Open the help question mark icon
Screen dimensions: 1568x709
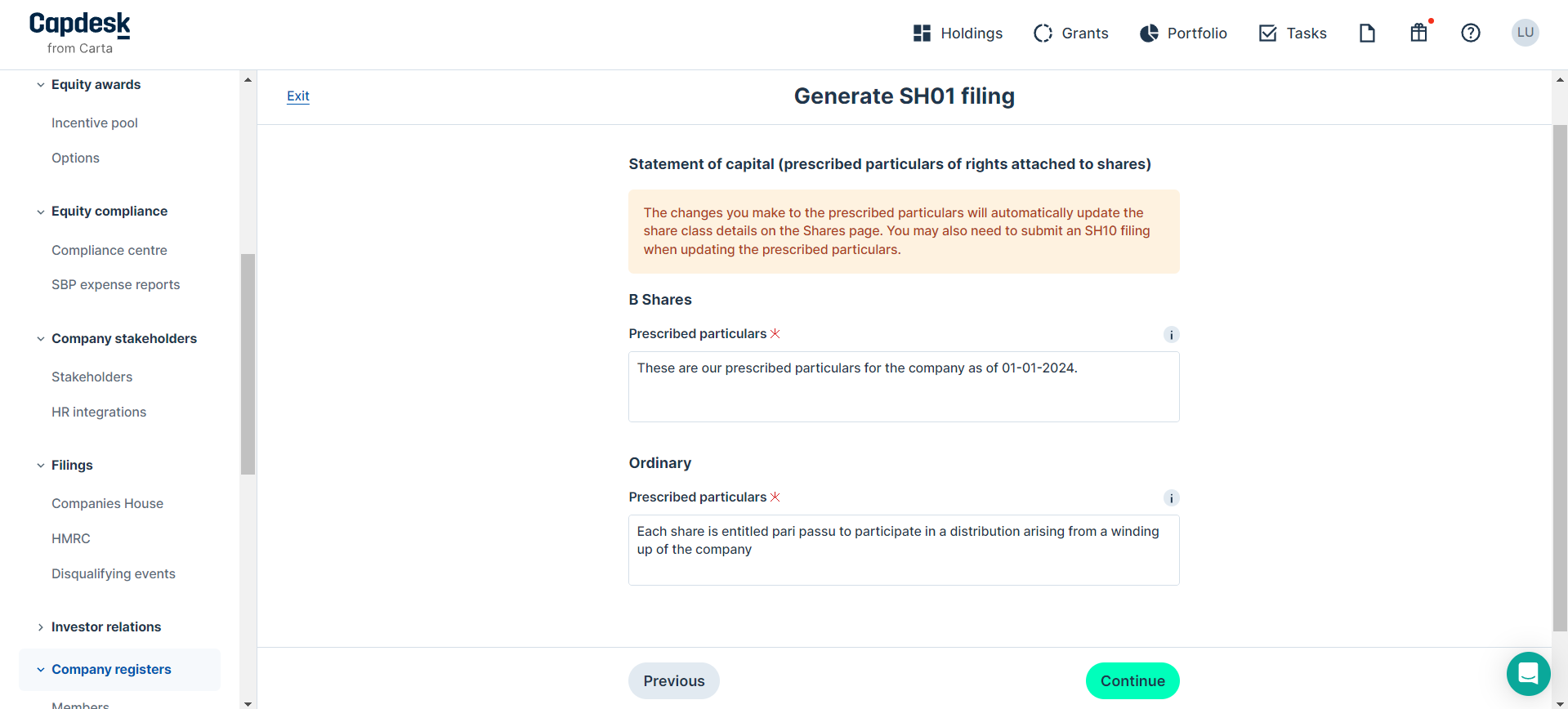1470,33
